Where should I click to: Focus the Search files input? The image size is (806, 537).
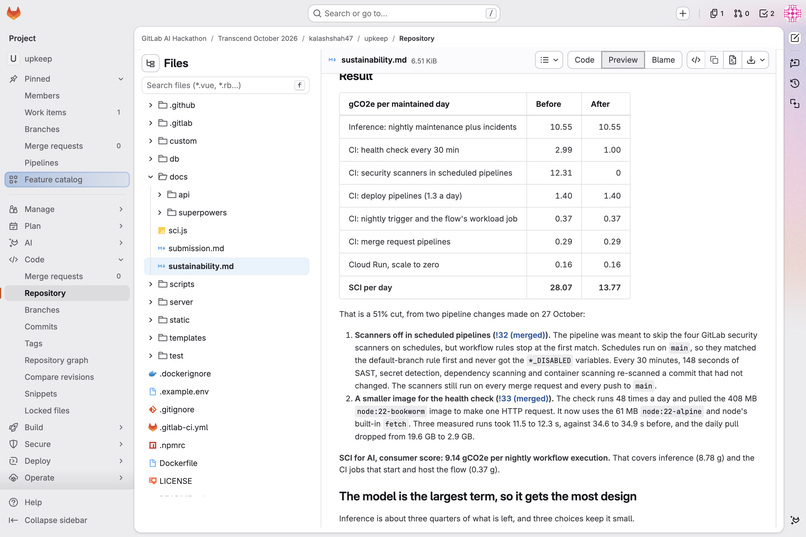pos(225,85)
